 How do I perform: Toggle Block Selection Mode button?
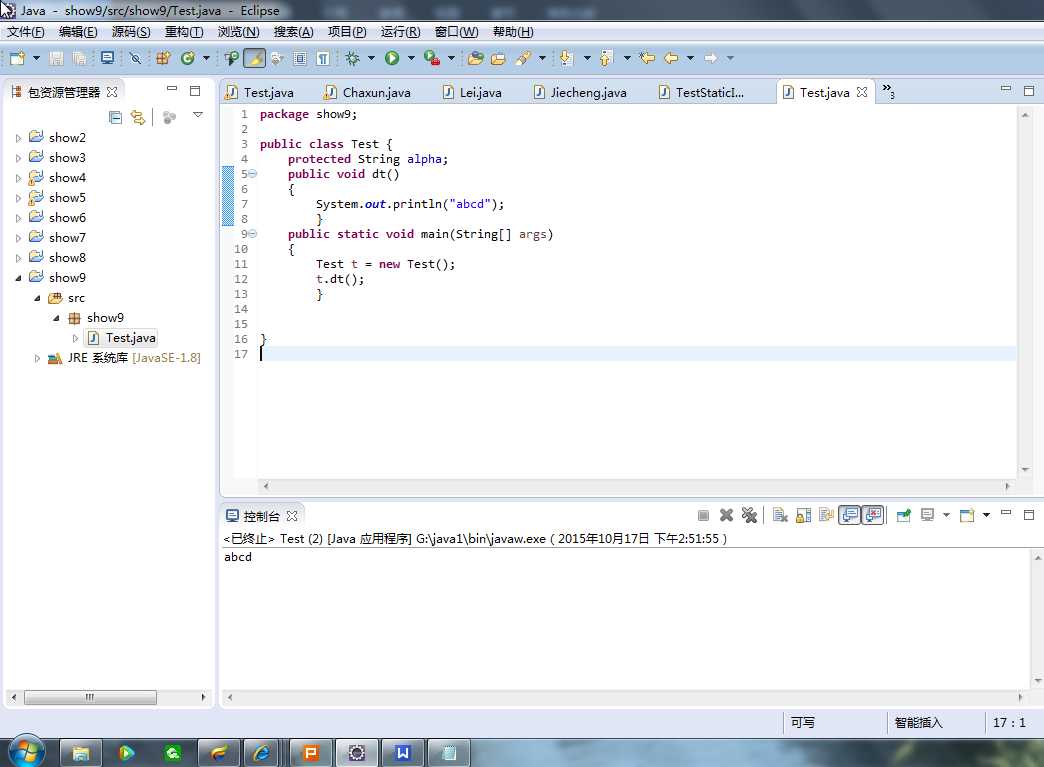click(x=300, y=59)
